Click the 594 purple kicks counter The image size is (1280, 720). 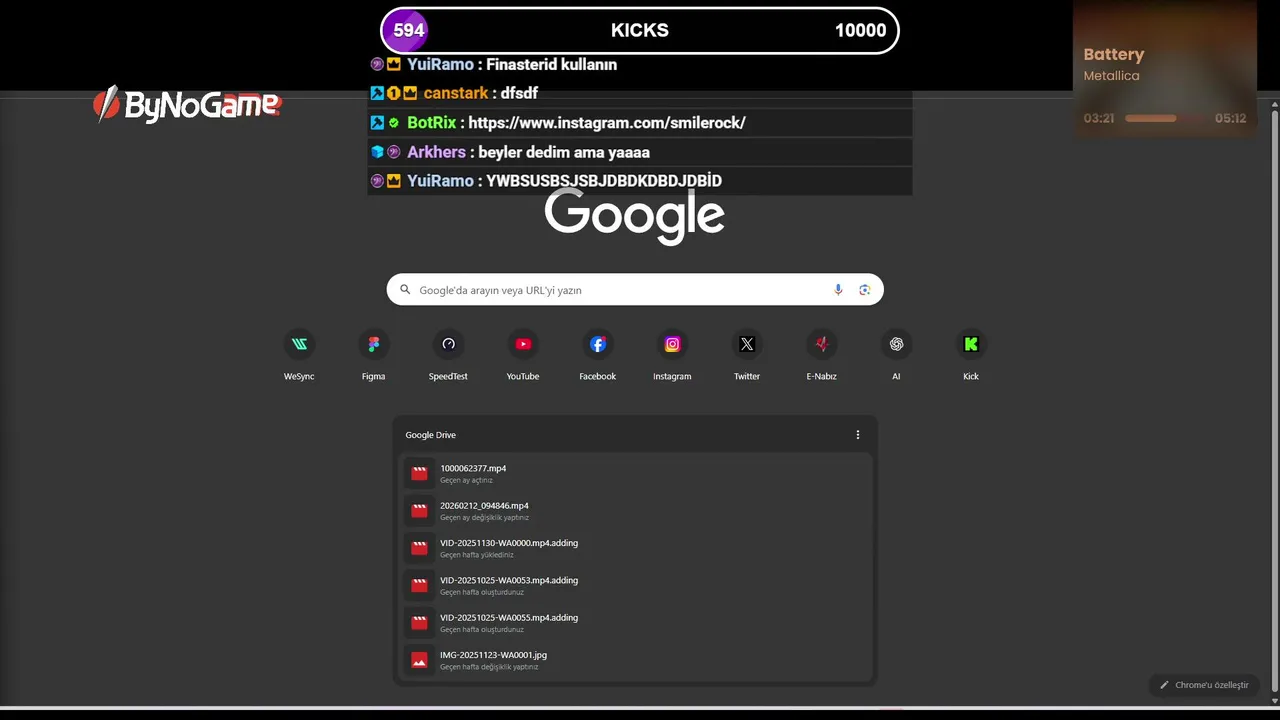pos(408,30)
